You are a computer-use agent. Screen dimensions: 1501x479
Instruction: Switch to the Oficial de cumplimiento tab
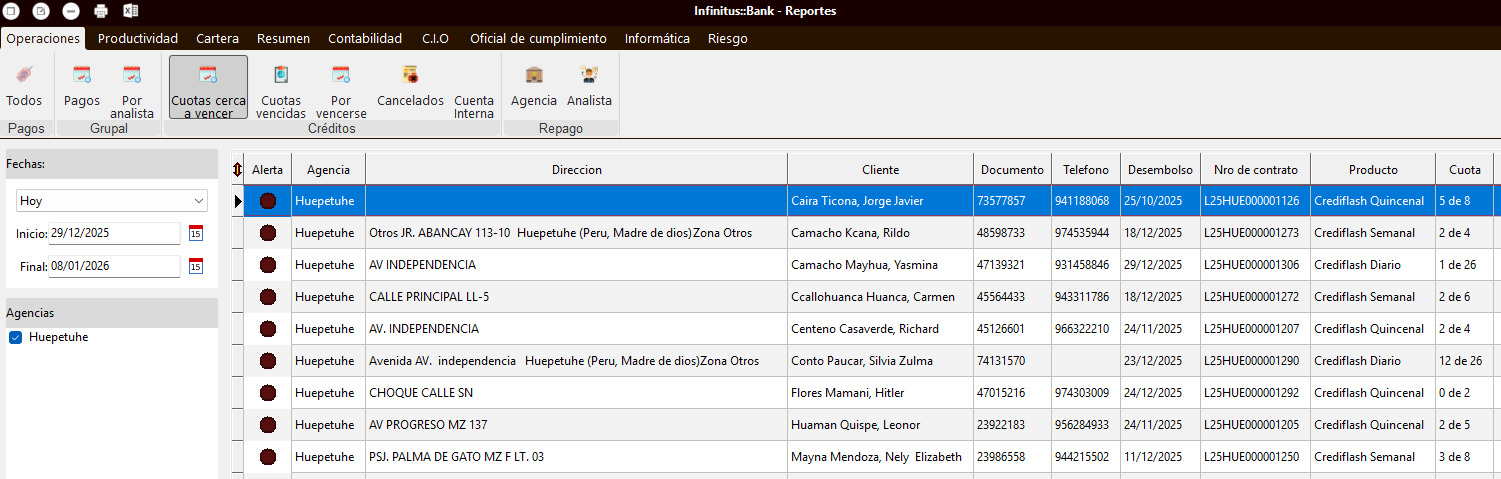[x=538, y=39]
